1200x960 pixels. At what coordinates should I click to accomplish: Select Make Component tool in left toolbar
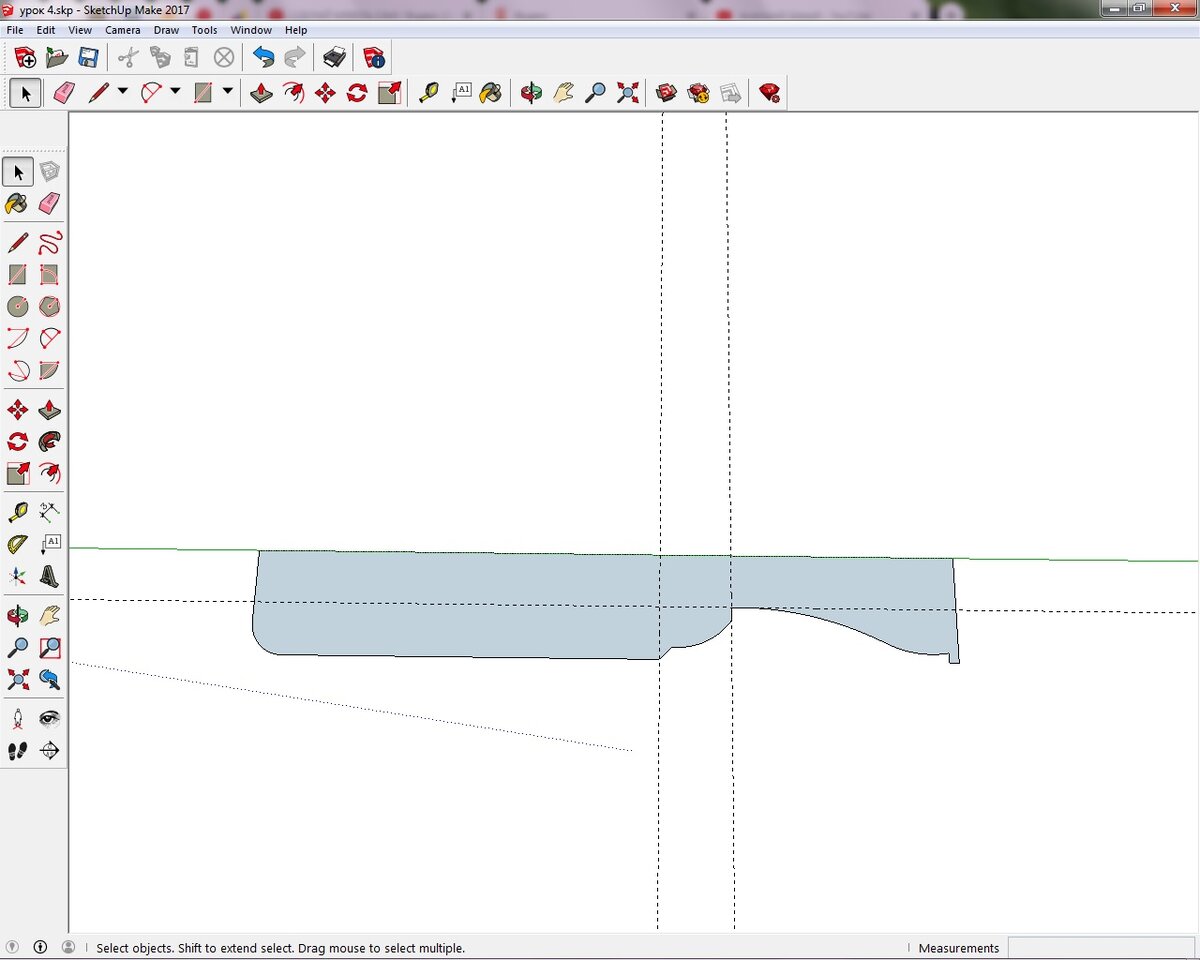point(49,172)
